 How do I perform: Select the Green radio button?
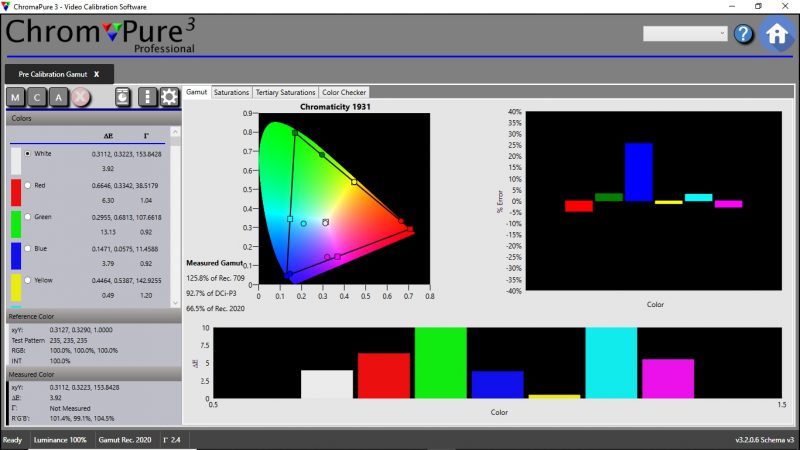point(28,217)
